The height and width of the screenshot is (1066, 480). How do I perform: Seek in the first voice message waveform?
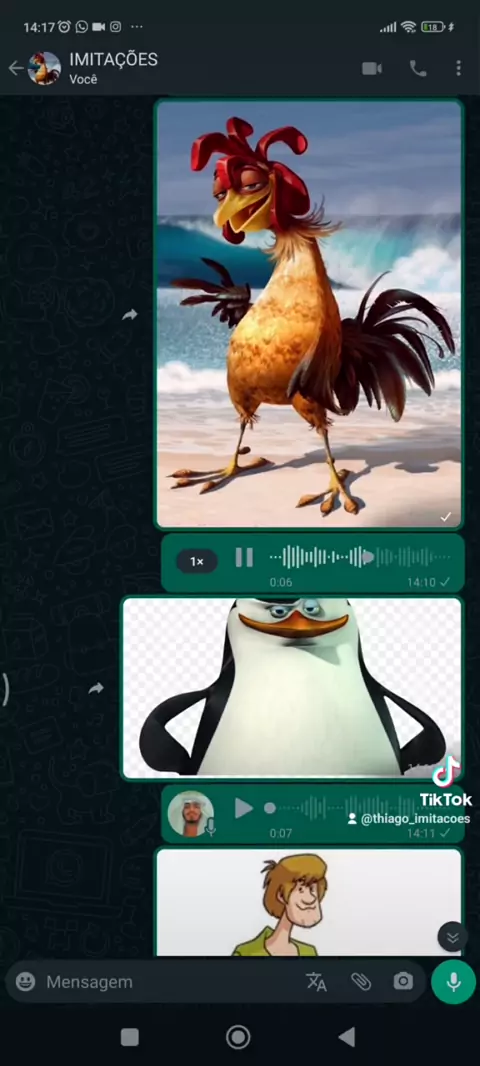360,558
